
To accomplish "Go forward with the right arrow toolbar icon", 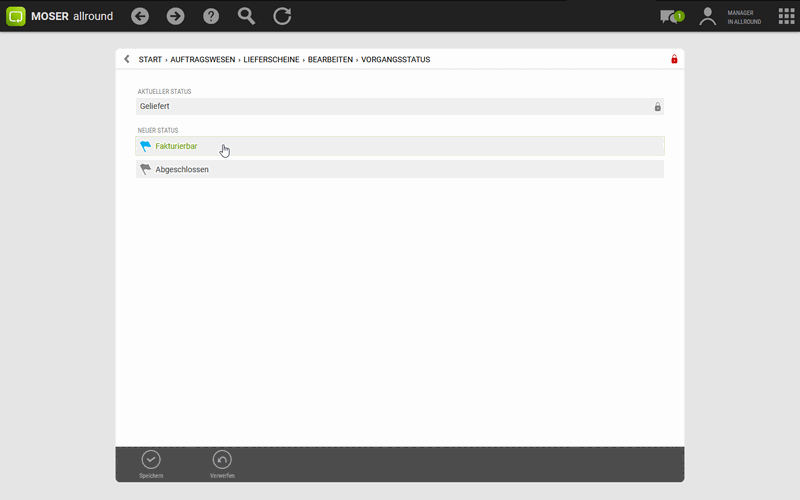I will (176, 16).
